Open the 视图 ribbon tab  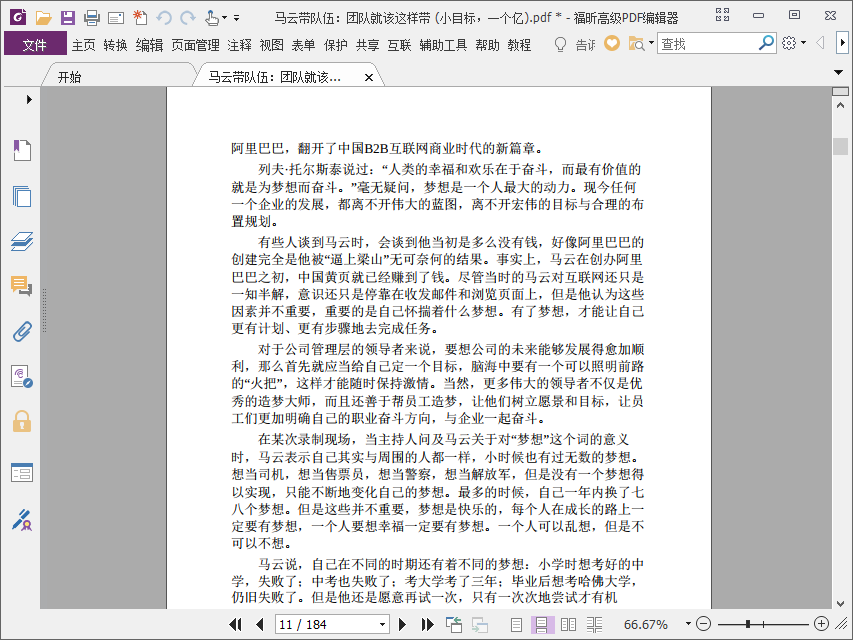click(271, 45)
